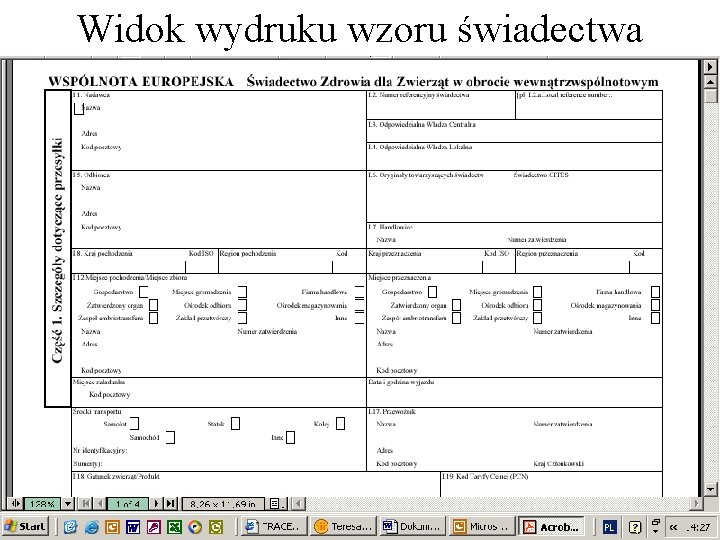720x540 pixels.
Task: Open the zoom level dropdown arrow
Action: [68, 504]
